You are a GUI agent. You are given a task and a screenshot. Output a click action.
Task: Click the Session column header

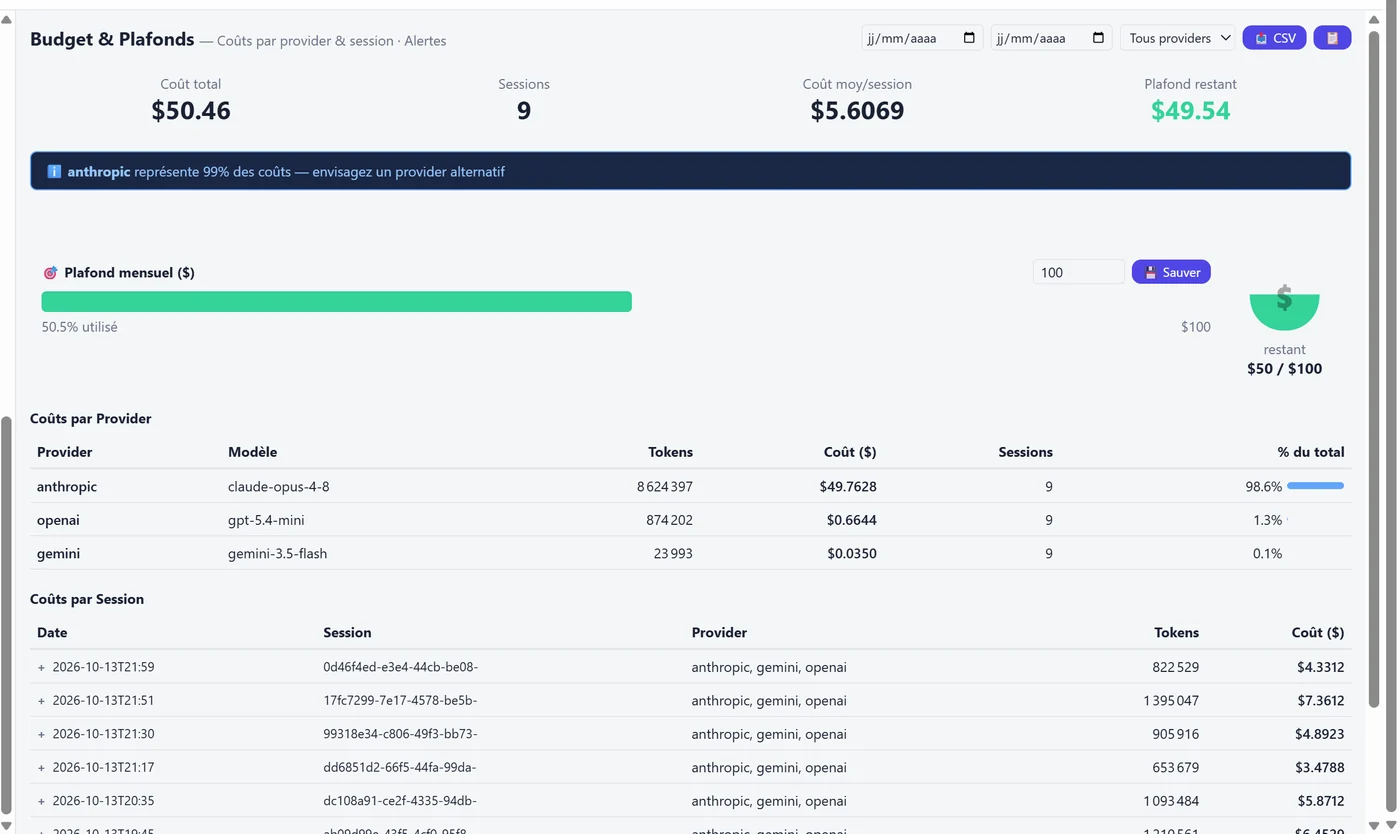click(x=347, y=633)
